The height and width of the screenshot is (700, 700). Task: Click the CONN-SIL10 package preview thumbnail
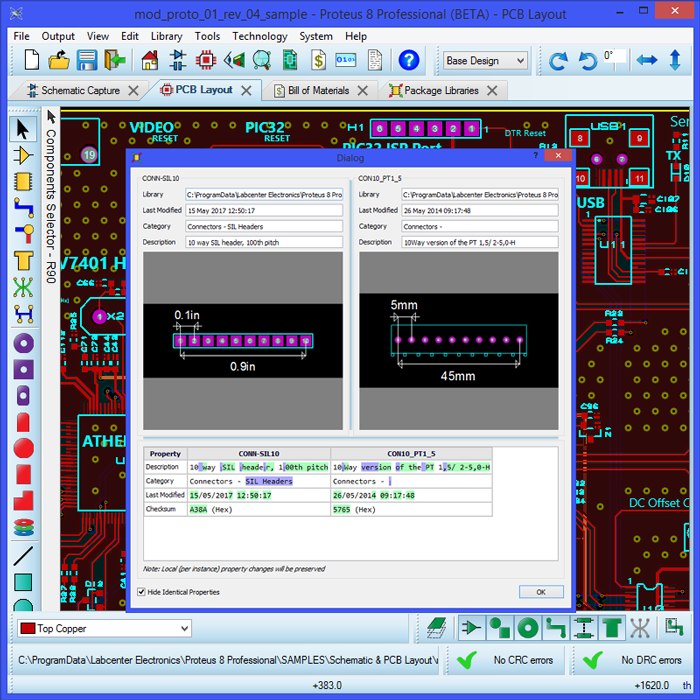[243, 341]
